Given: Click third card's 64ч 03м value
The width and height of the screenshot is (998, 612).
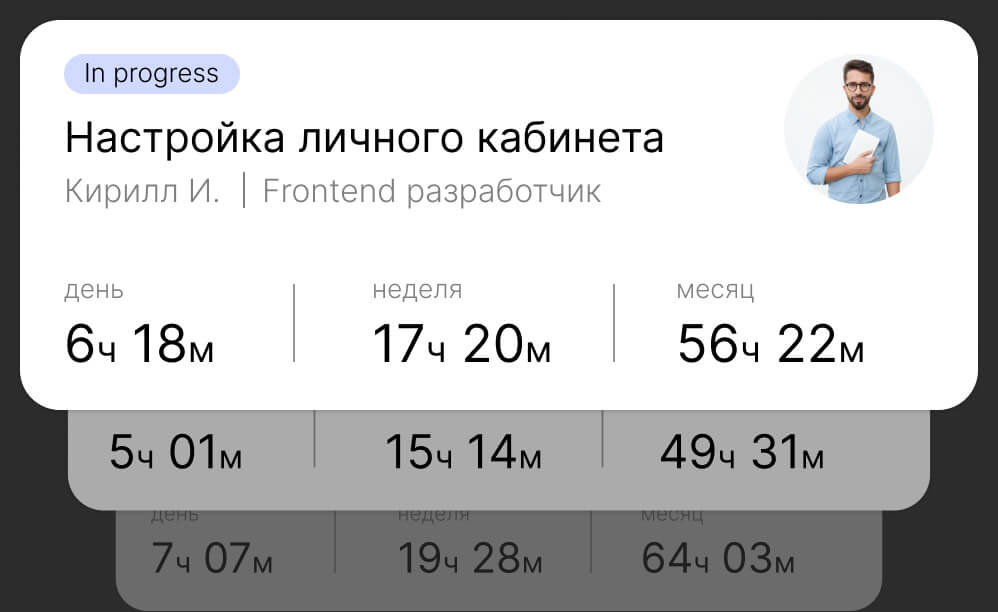Looking at the screenshot, I should (x=718, y=559).
